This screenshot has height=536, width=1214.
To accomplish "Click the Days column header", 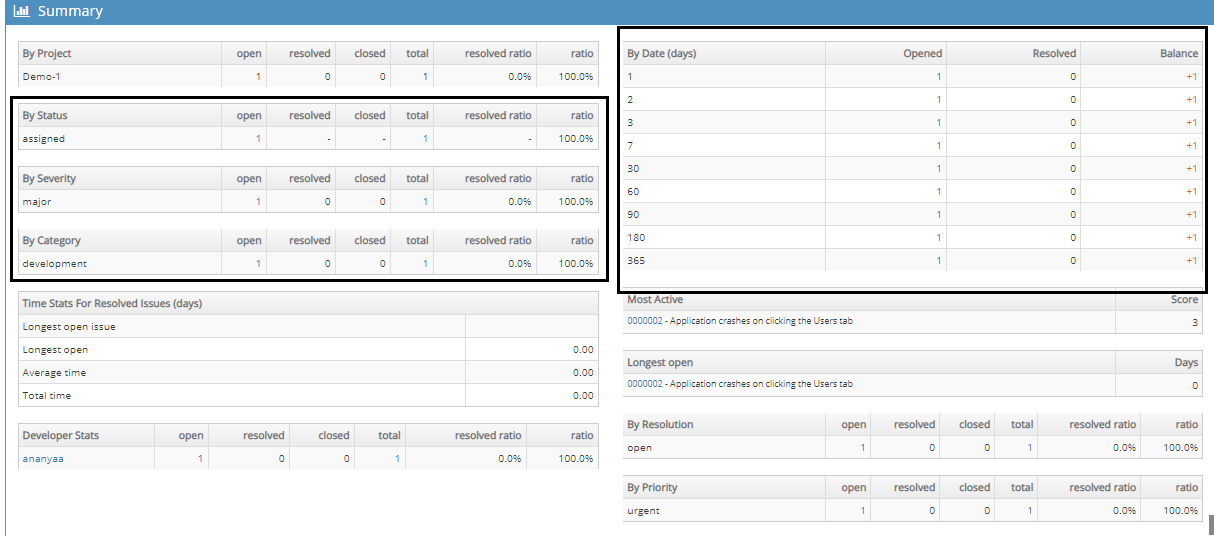I will point(1186,362).
